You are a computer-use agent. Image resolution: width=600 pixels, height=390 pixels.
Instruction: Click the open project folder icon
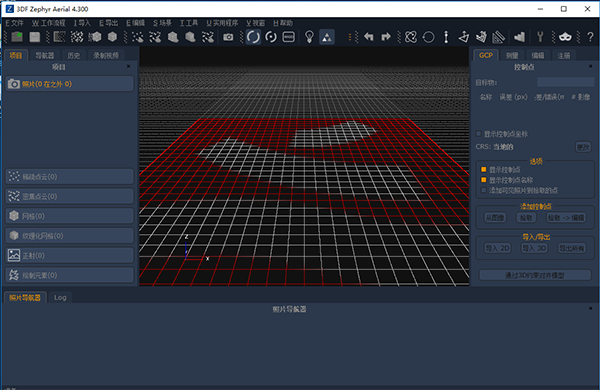click(17, 37)
